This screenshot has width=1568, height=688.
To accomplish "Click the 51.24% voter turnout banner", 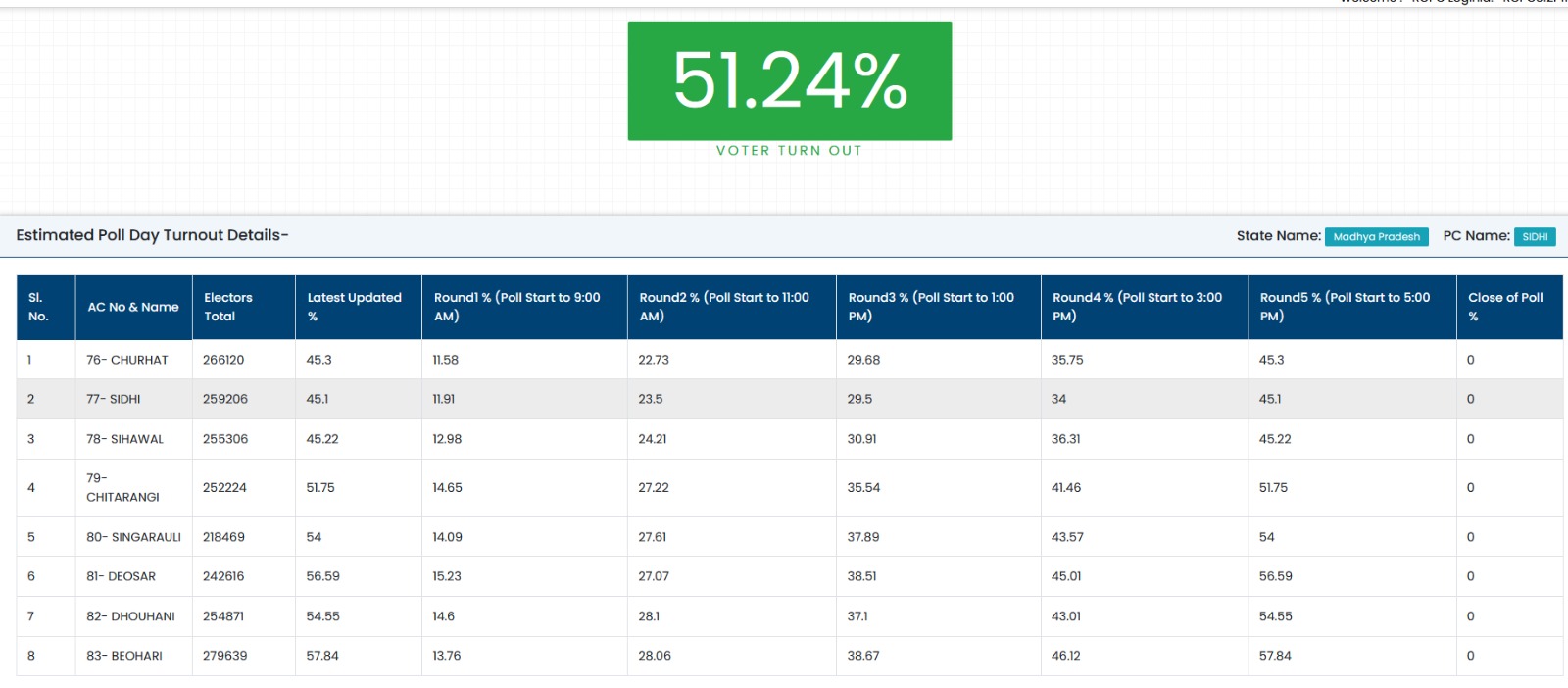I will (x=790, y=80).
